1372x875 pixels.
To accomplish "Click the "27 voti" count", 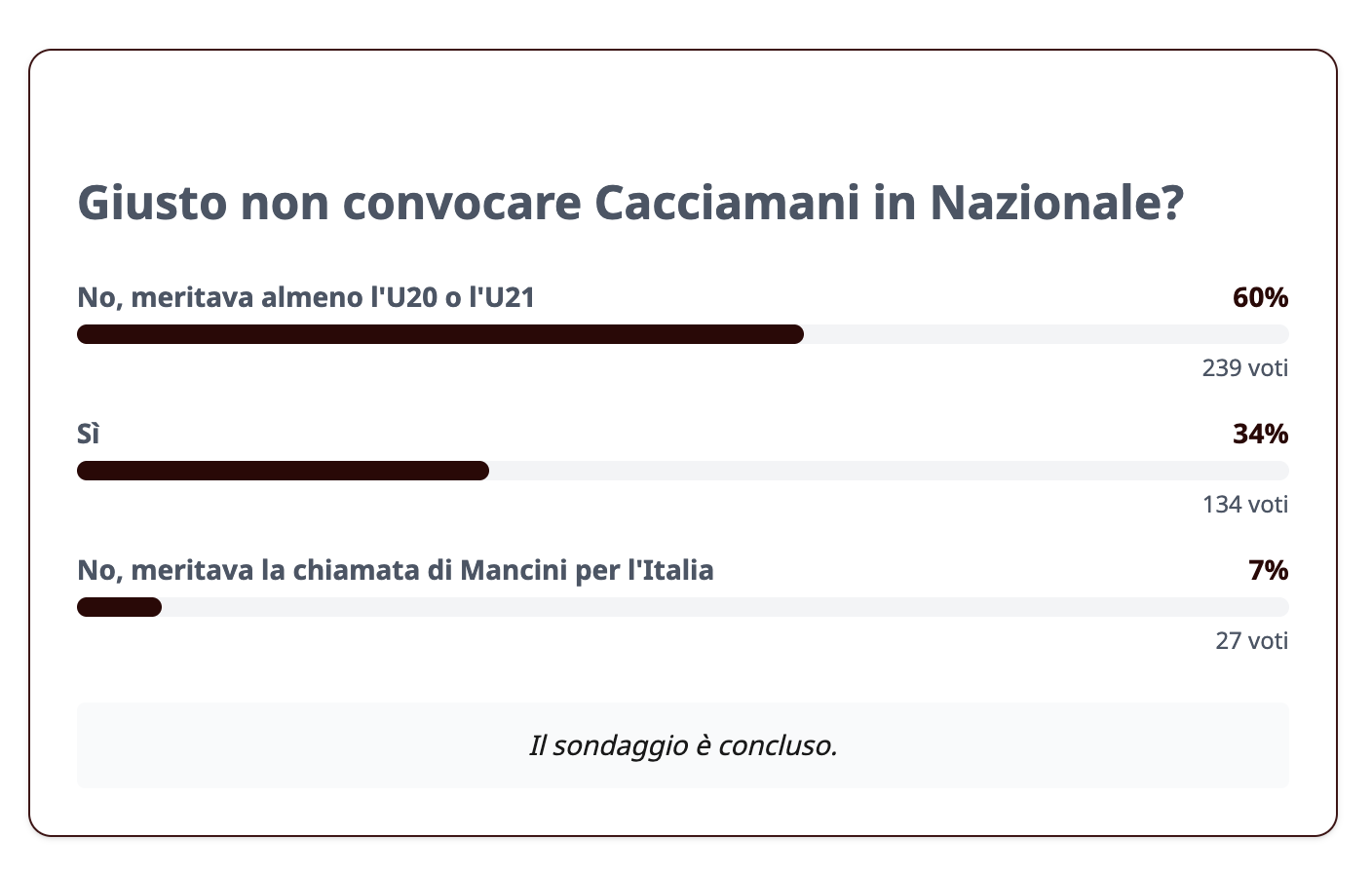I will pyautogui.click(x=1251, y=640).
